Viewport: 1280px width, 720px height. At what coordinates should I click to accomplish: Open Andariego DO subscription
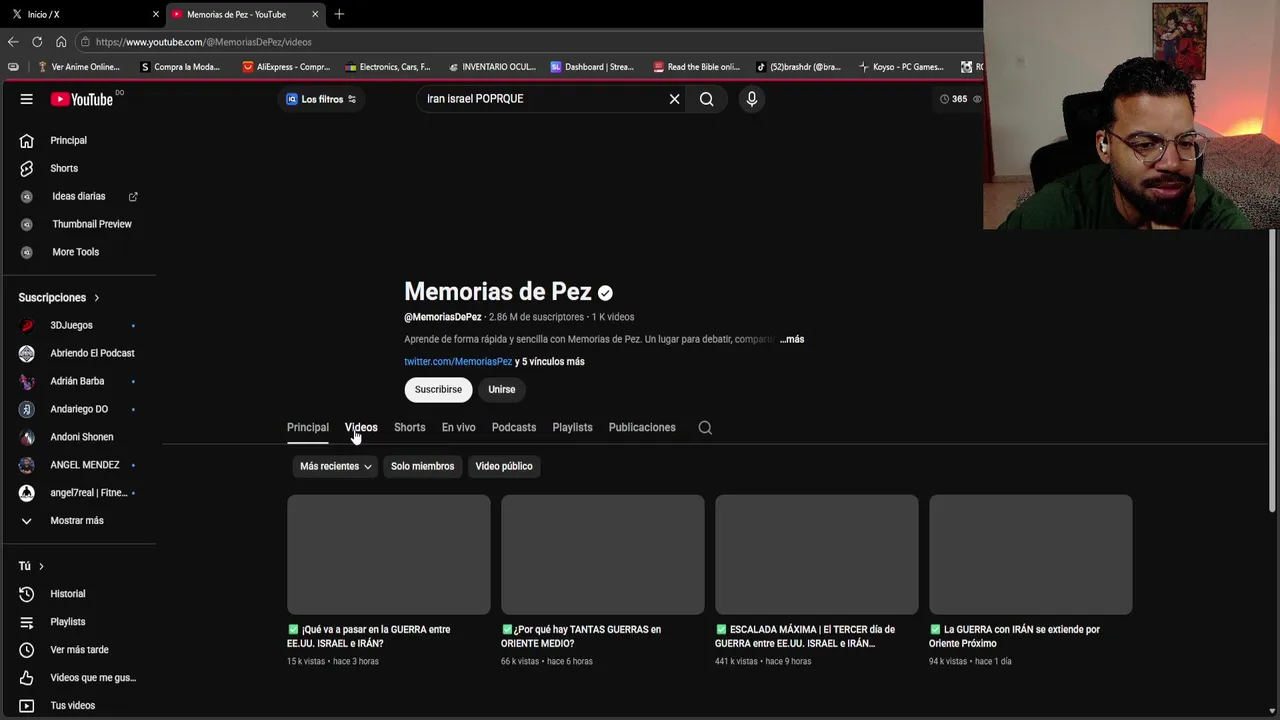click(79, 409)
